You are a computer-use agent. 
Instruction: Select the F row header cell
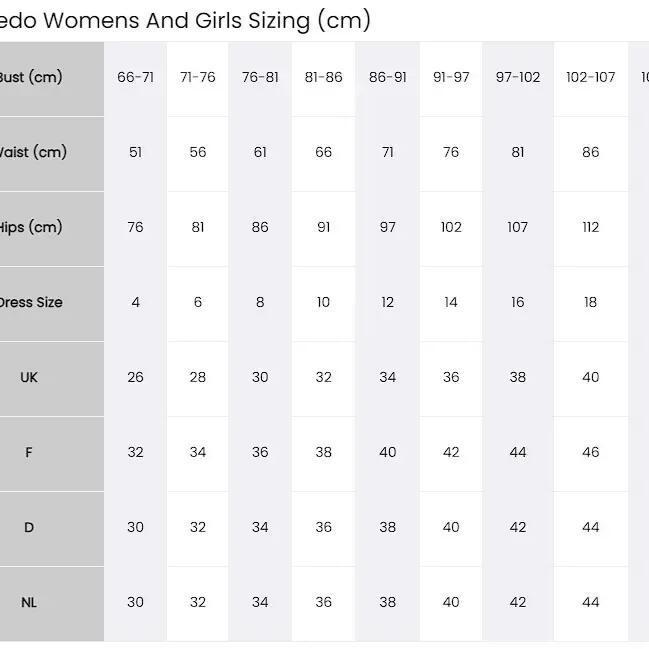[x=52, y=454]
